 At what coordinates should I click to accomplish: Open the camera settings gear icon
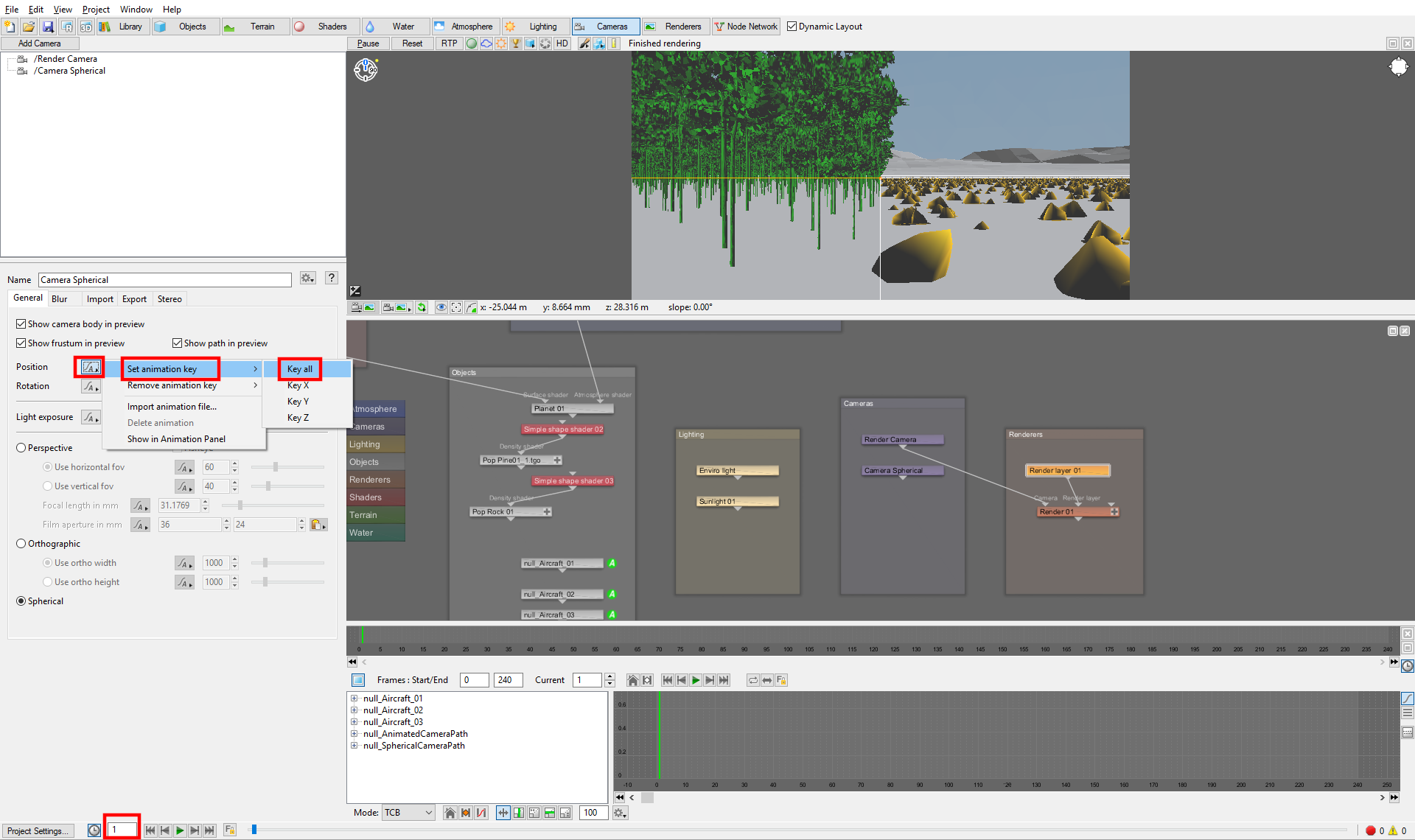tap(308, 279)
